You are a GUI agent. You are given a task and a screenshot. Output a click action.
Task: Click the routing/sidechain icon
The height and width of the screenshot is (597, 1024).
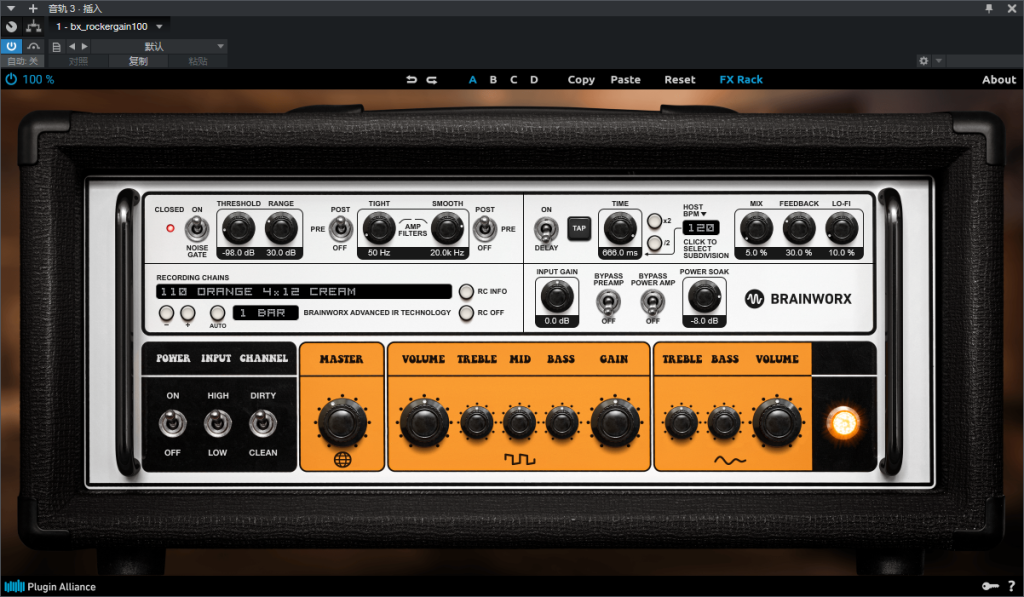coord(33,26)
